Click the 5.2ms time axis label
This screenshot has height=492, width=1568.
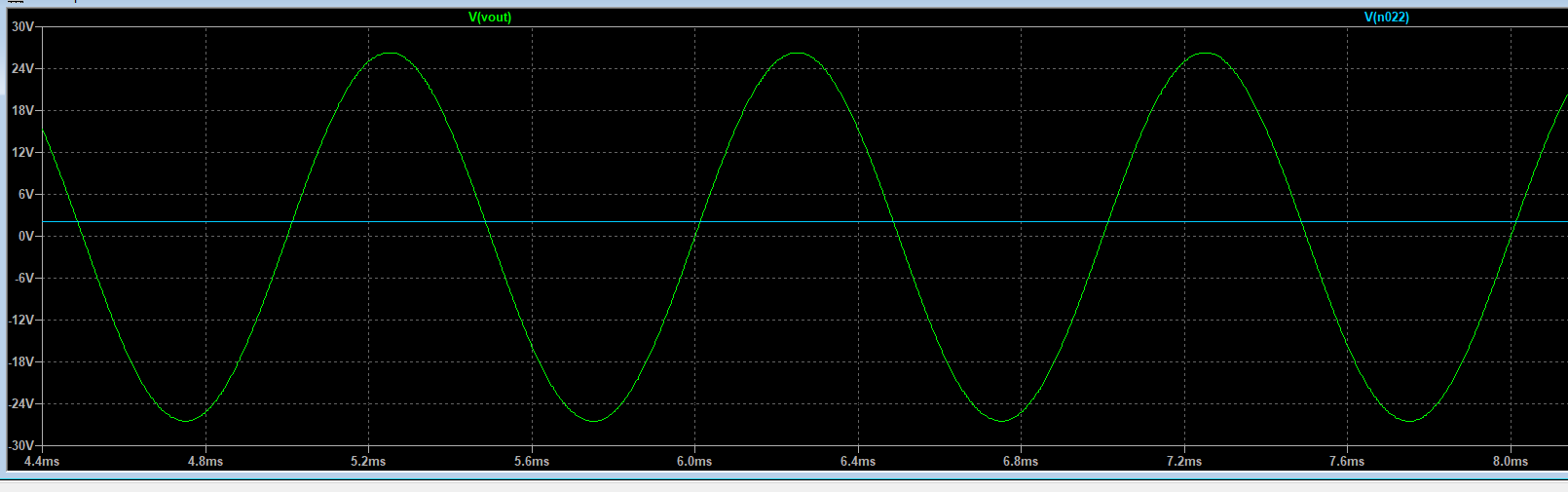pos(368,462)
